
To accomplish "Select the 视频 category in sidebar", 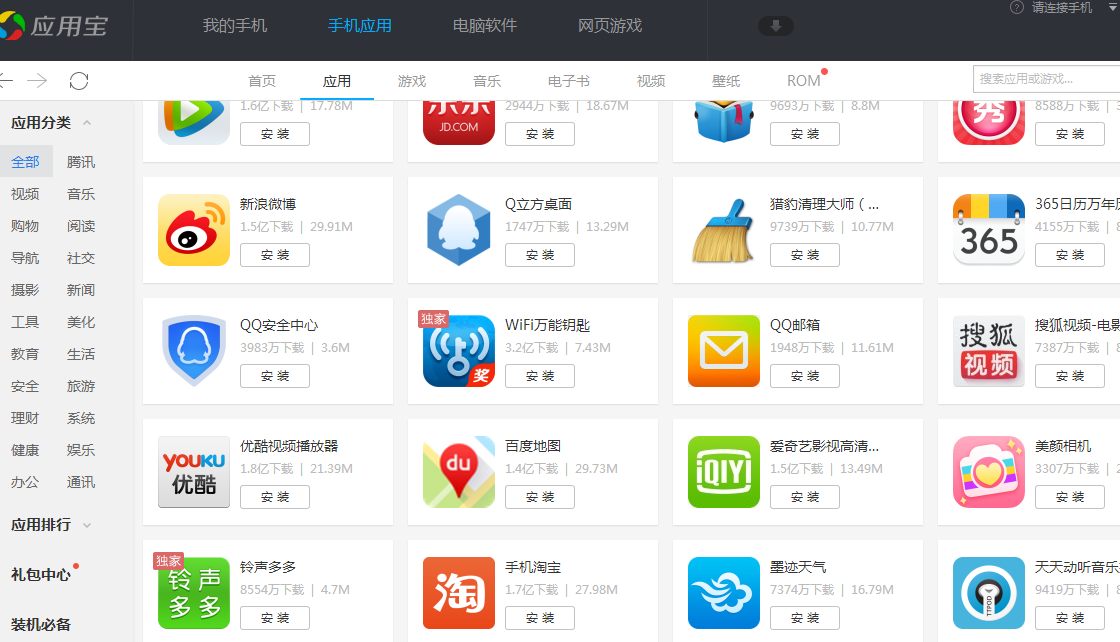I will 25,194.
